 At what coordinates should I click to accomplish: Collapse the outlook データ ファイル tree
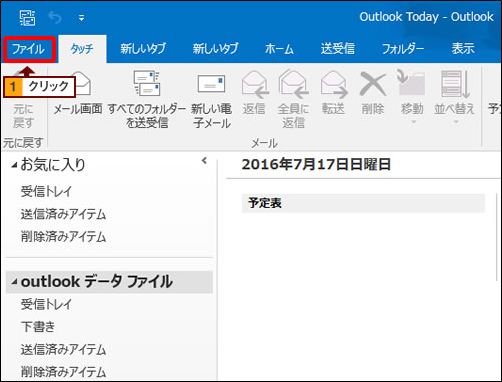pos(14,282)
